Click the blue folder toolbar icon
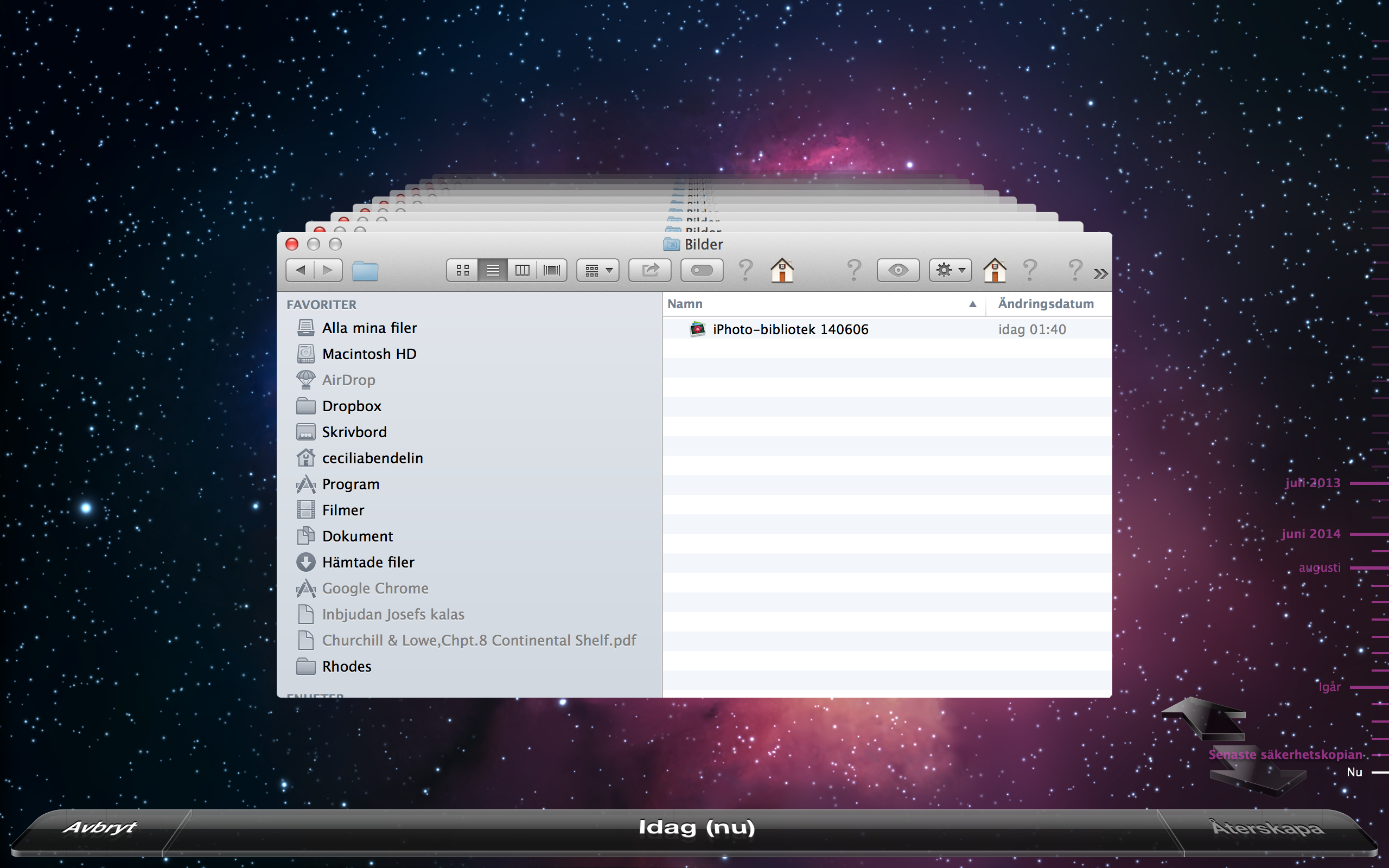 [365, 270]
